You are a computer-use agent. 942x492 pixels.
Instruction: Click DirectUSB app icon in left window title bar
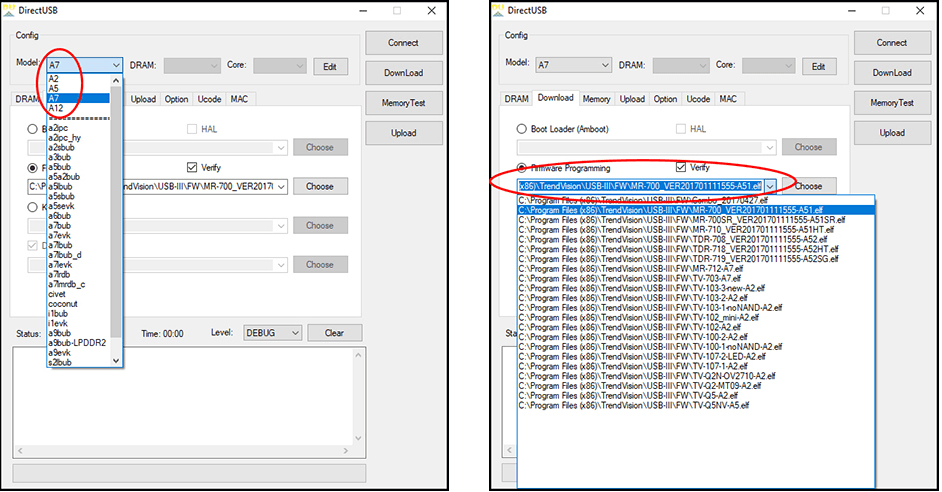(x=12, y=10)
